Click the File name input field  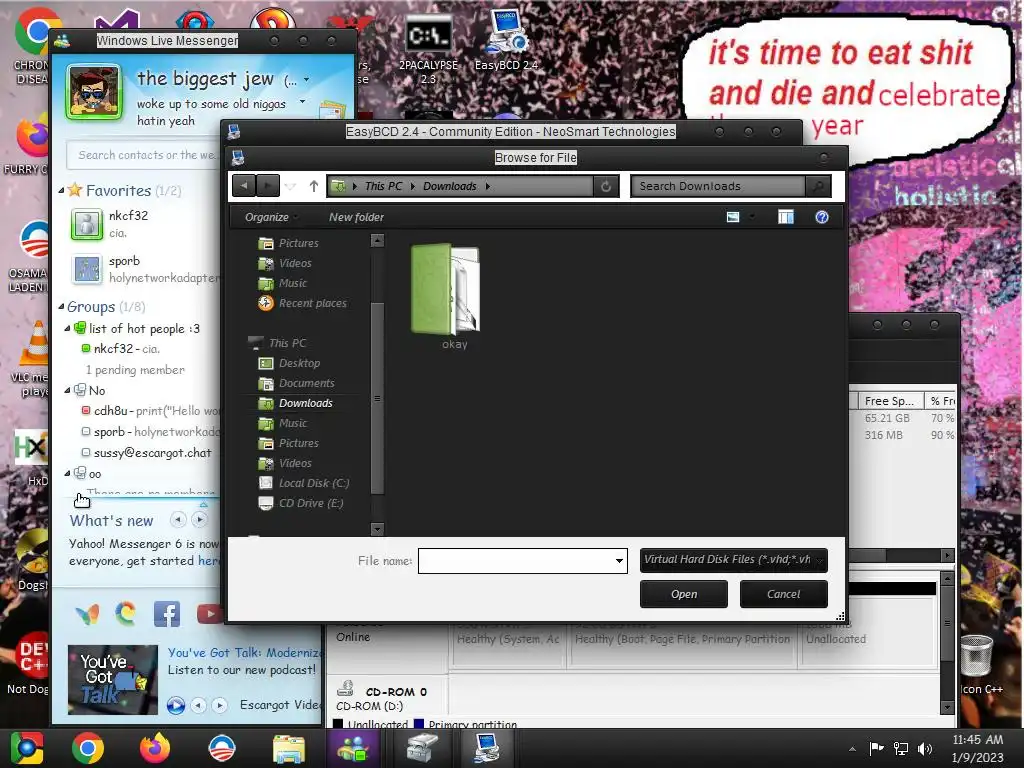tap(516, 560)
